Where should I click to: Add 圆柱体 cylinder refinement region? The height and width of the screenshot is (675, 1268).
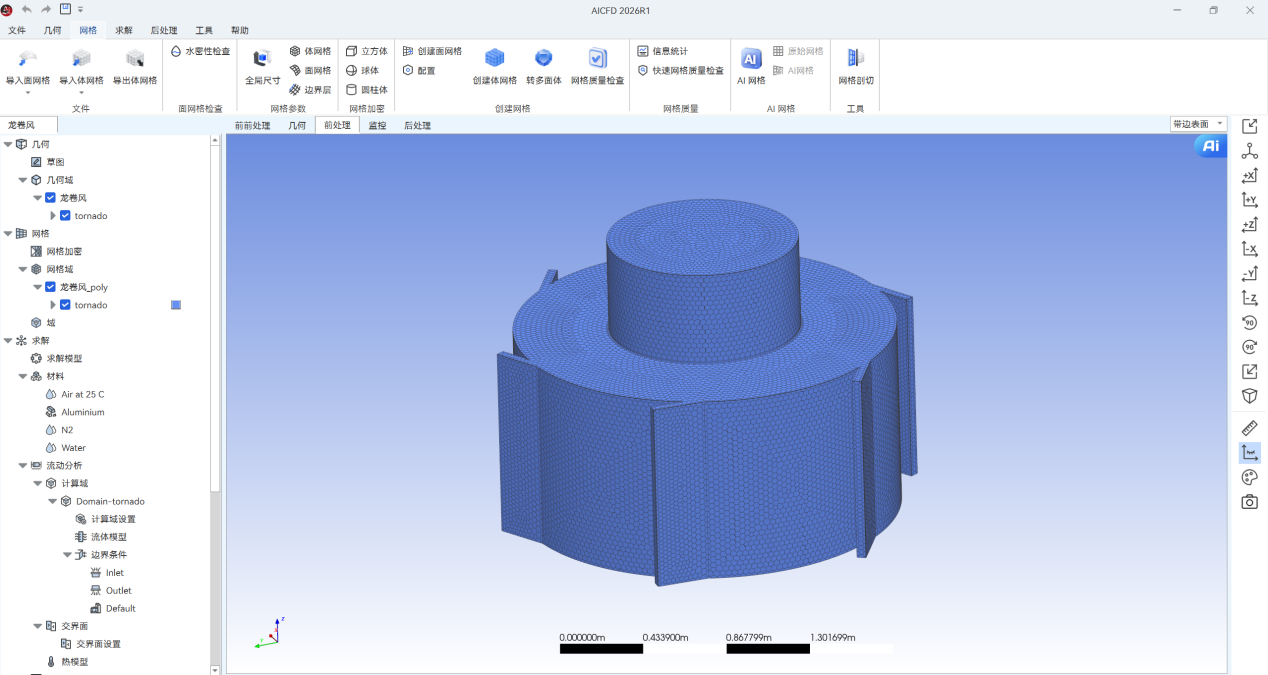[x=367, y=89]
